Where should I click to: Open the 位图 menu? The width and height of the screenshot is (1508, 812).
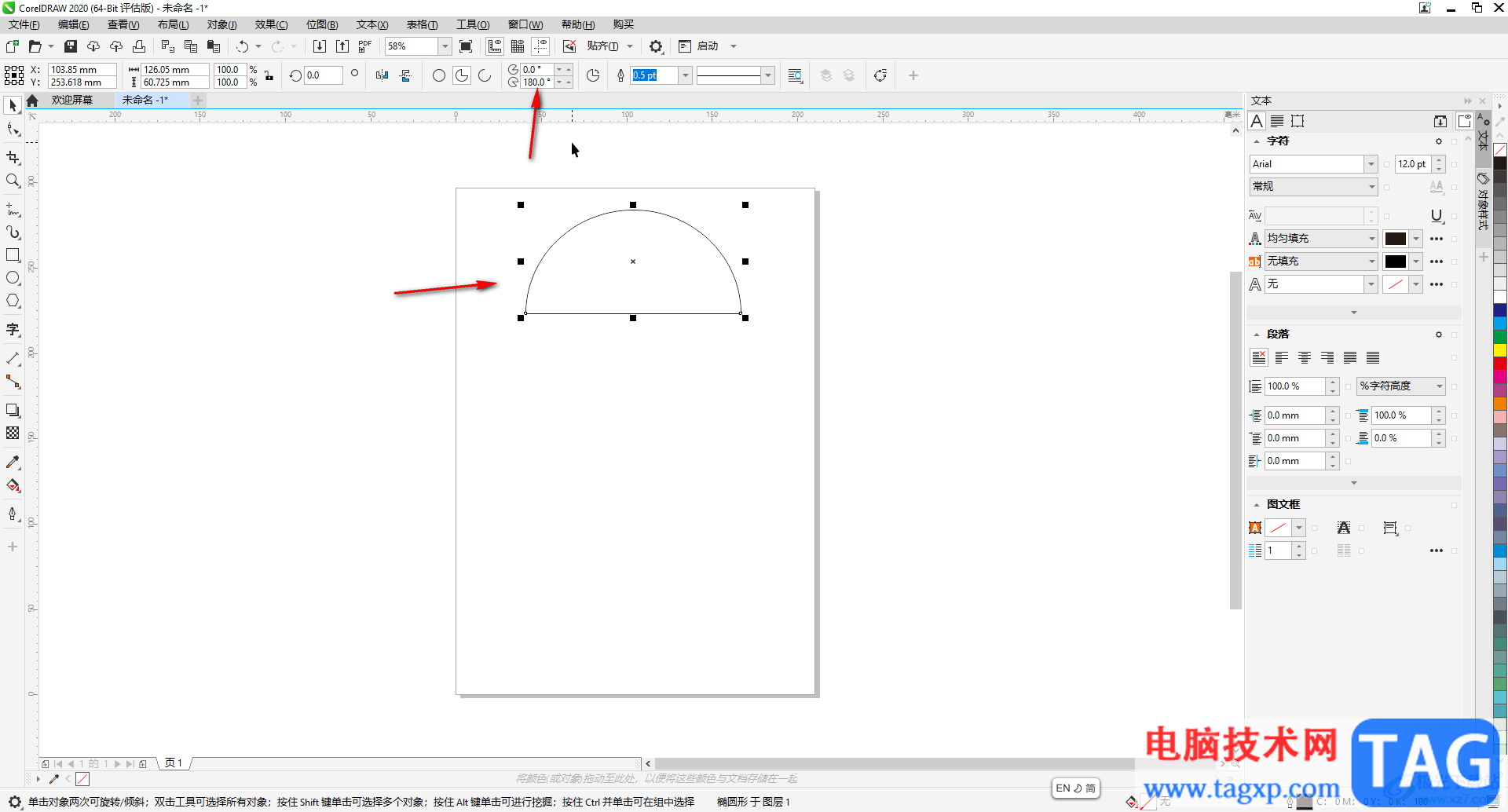tap(322, 25)
